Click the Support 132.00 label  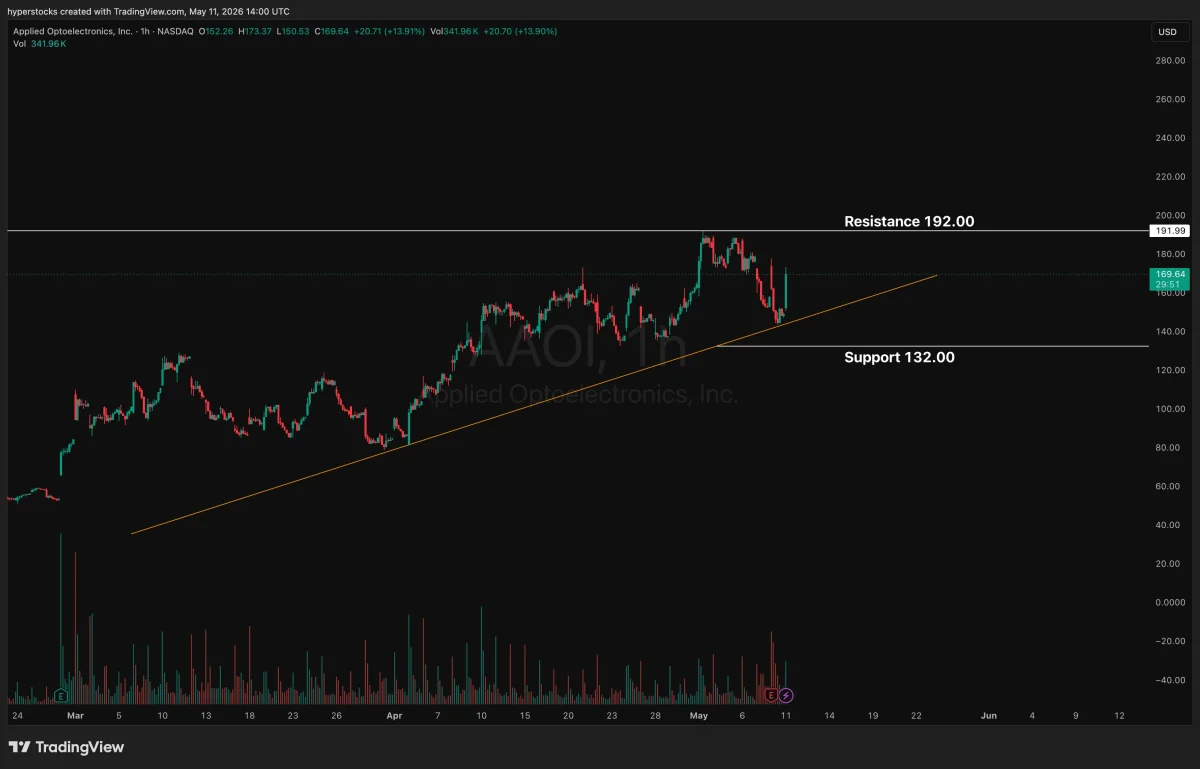(899, 356)
